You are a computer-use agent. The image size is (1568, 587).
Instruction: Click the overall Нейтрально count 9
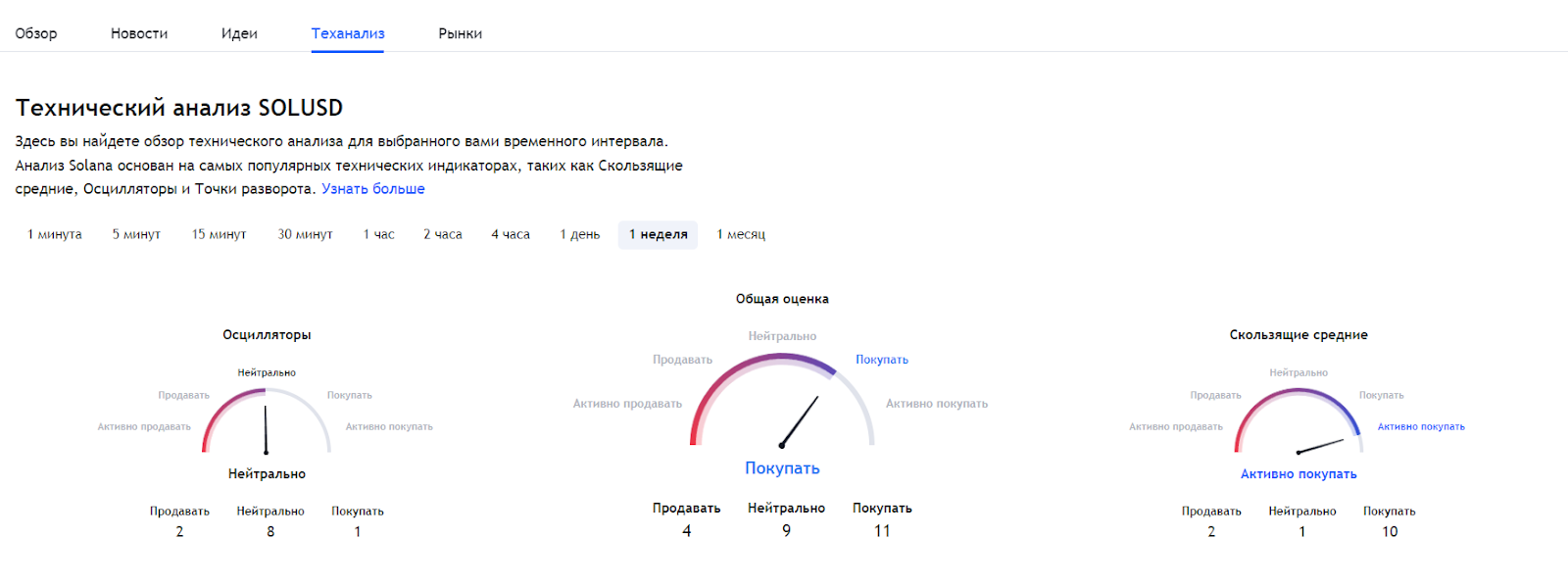[786, 531]
